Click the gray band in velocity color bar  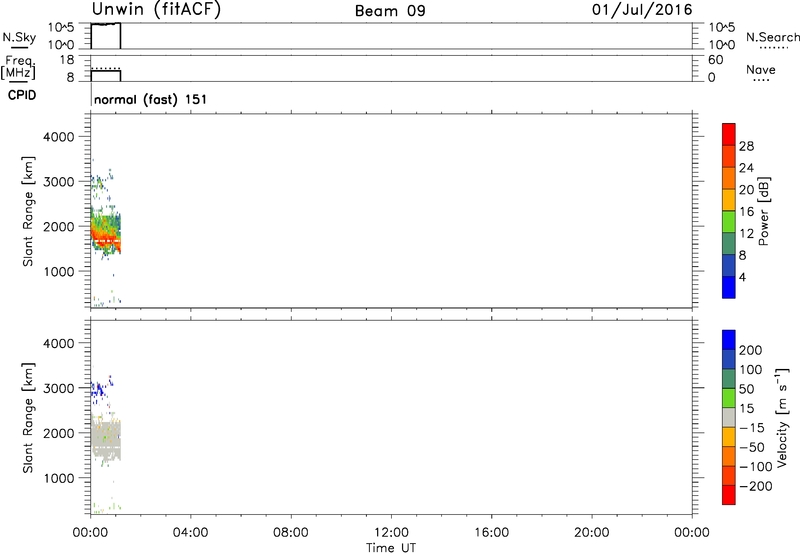pyautogui.click(x=729, y=417)
